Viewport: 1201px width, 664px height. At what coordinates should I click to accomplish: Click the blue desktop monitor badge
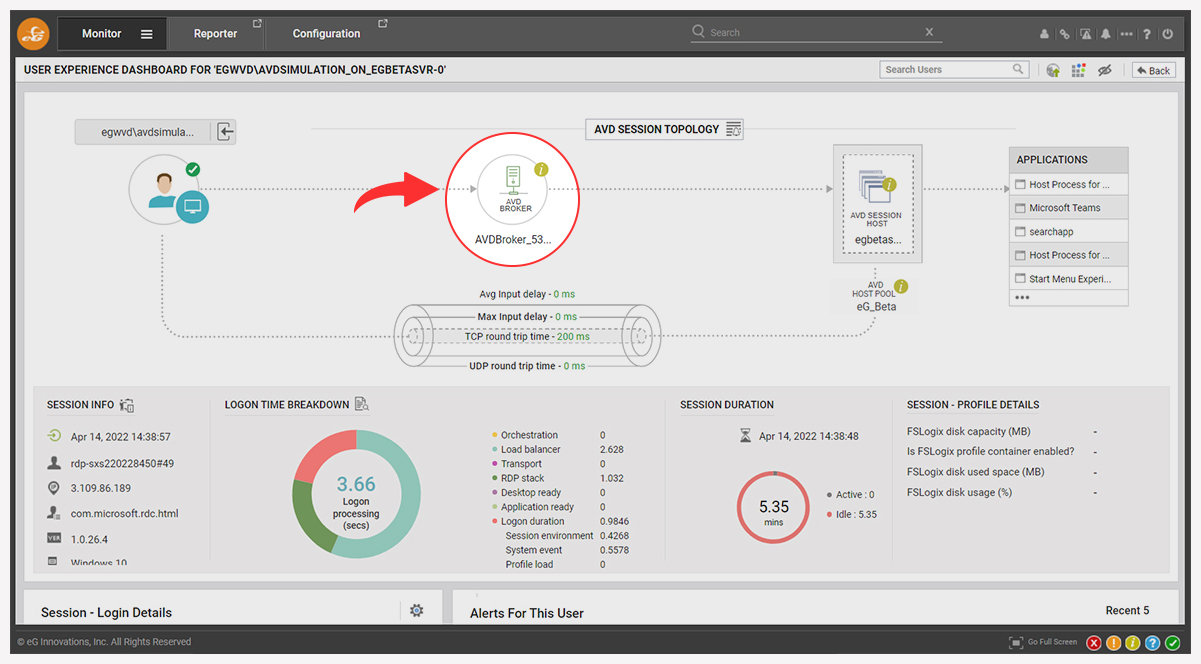193,208
